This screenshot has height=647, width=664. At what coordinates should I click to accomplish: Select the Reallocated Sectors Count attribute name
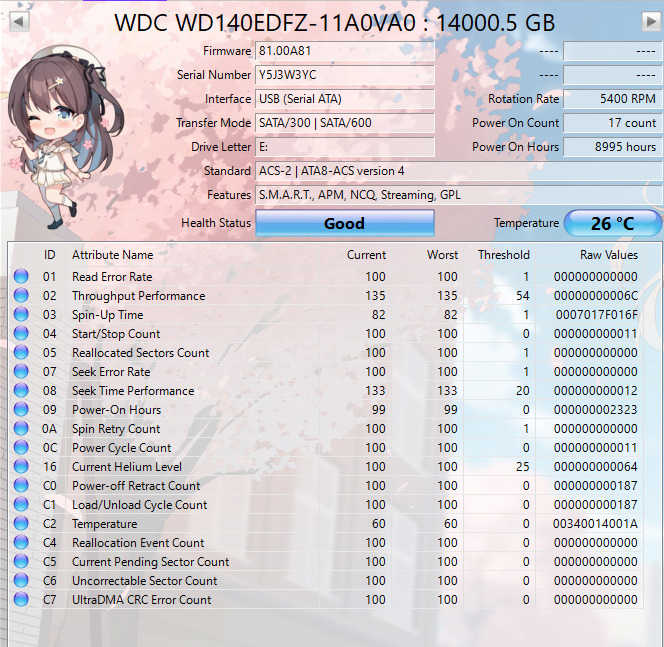(x=141, y=353)
